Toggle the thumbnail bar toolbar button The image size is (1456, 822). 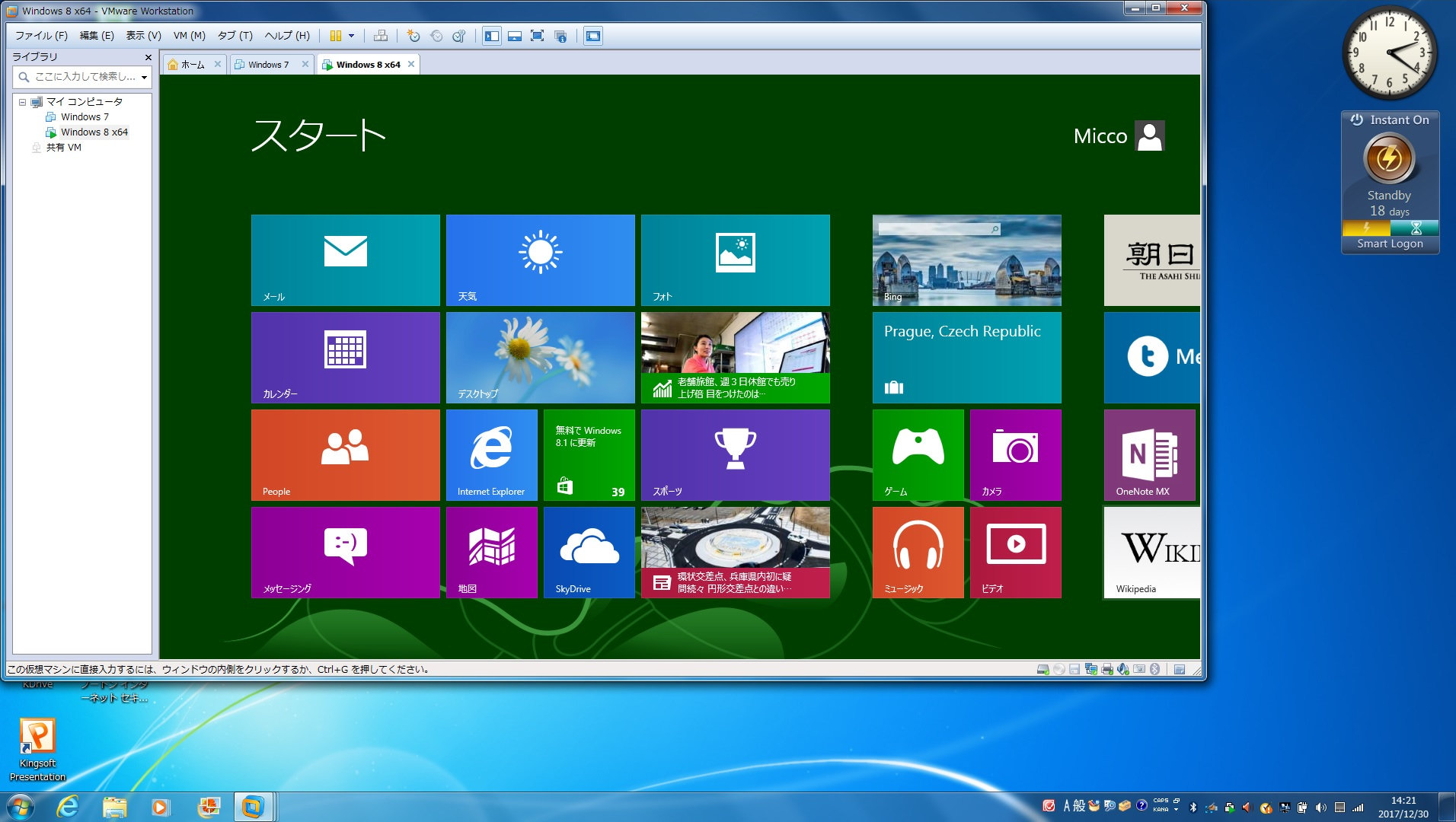(515, 36)
